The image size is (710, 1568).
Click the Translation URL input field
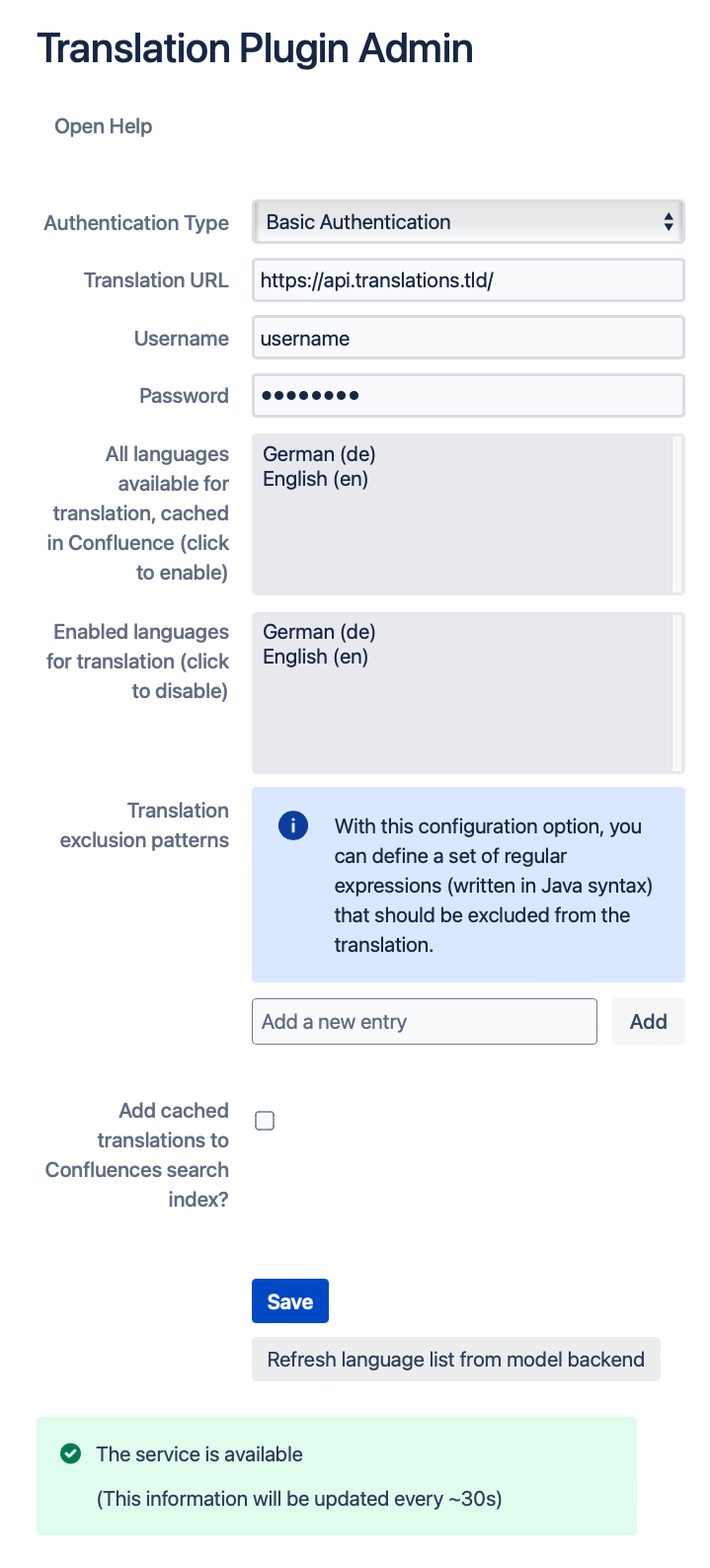tap(467, 279)
